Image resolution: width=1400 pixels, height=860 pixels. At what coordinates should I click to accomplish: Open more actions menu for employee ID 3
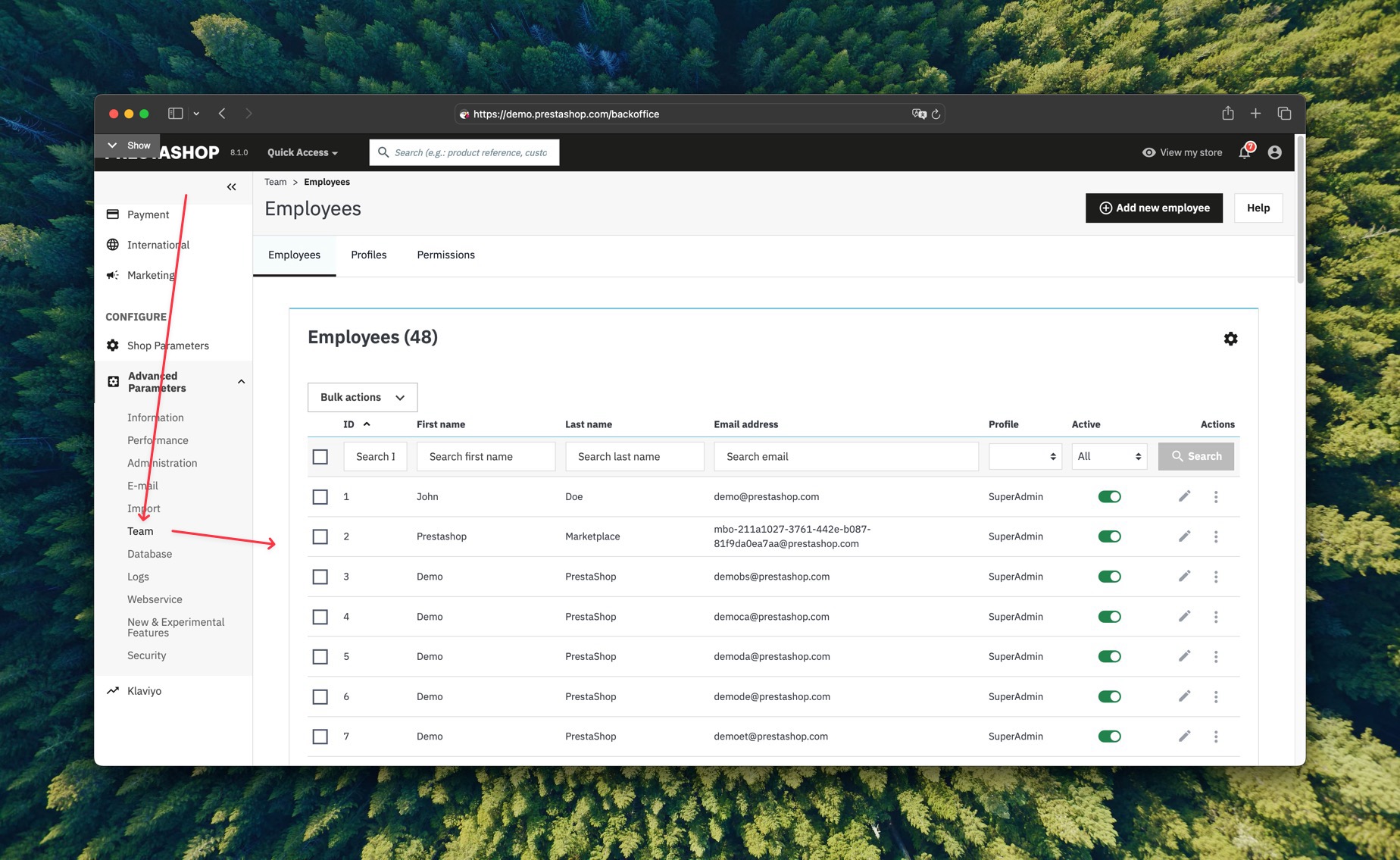tap(1216, 577)
